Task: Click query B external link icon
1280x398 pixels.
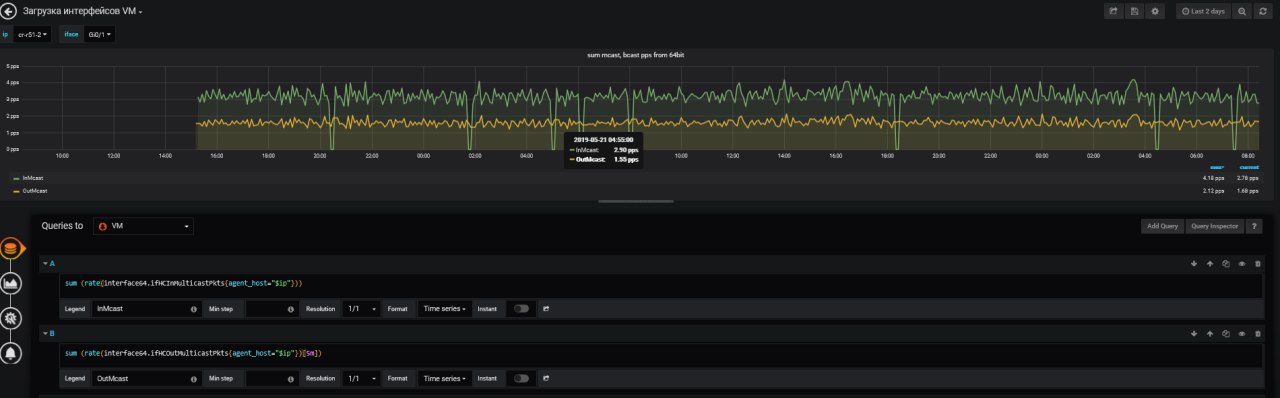Action: point(547,379)
